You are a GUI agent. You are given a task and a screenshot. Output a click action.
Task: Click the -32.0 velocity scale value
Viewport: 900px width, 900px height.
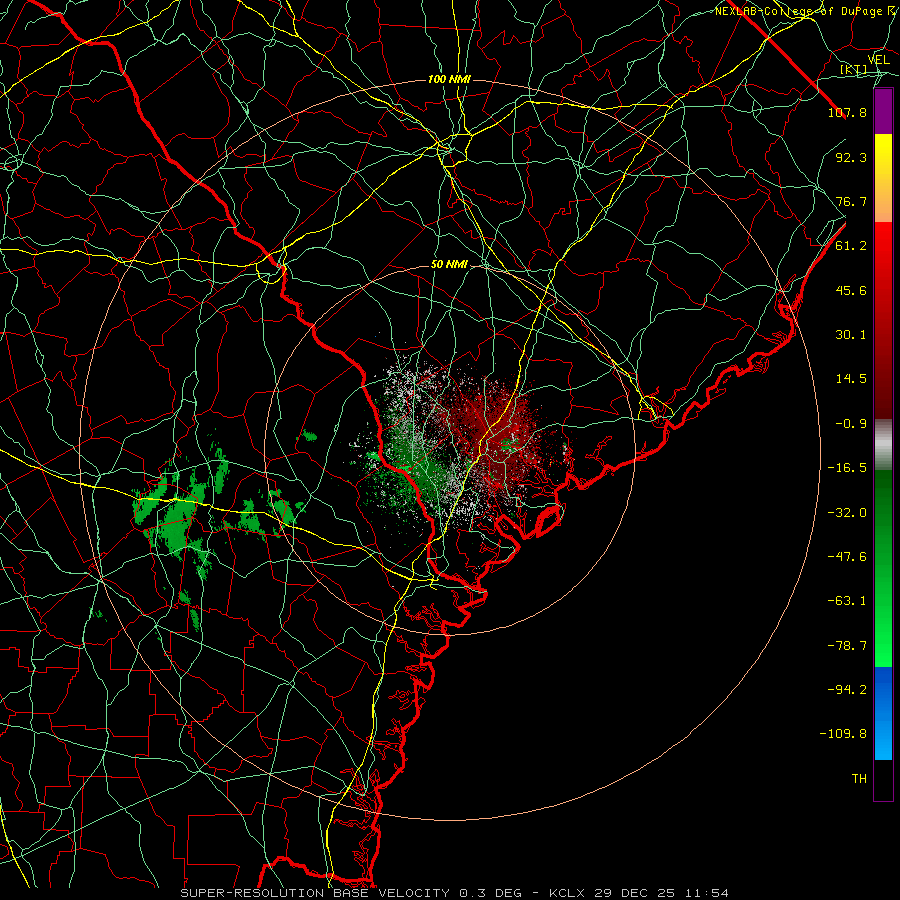[847, 513]
